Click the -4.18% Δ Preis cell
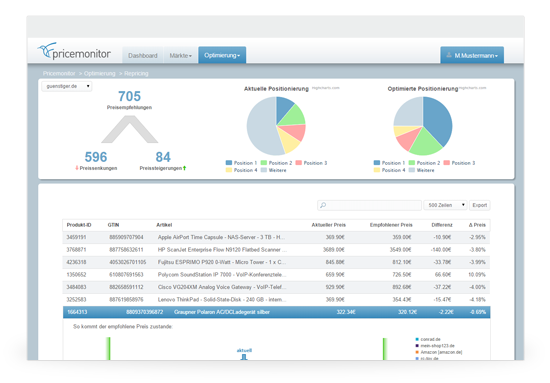This screenshot has width=550, height=383. pos(477,300)
